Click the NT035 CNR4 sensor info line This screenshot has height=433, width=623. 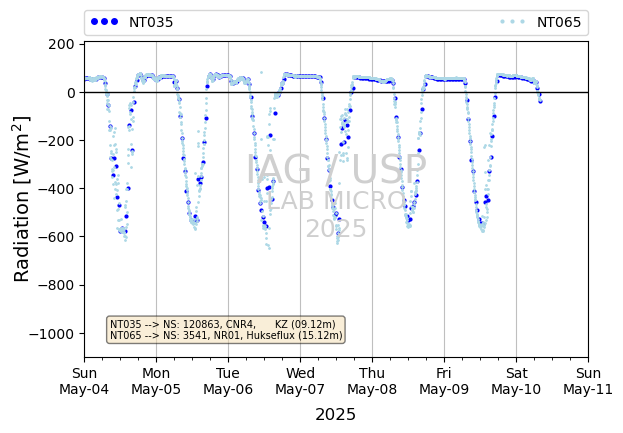pos(223,324)
